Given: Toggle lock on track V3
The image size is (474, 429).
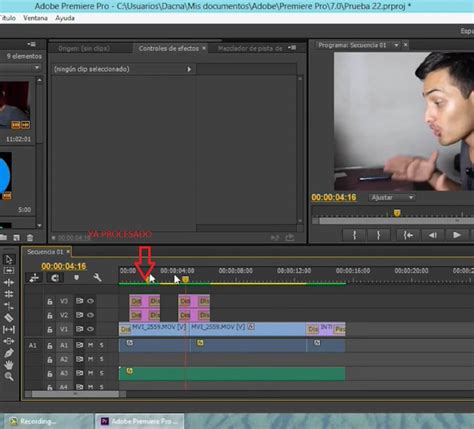Looking at the screenshot, I should click(x=50, y=302).
